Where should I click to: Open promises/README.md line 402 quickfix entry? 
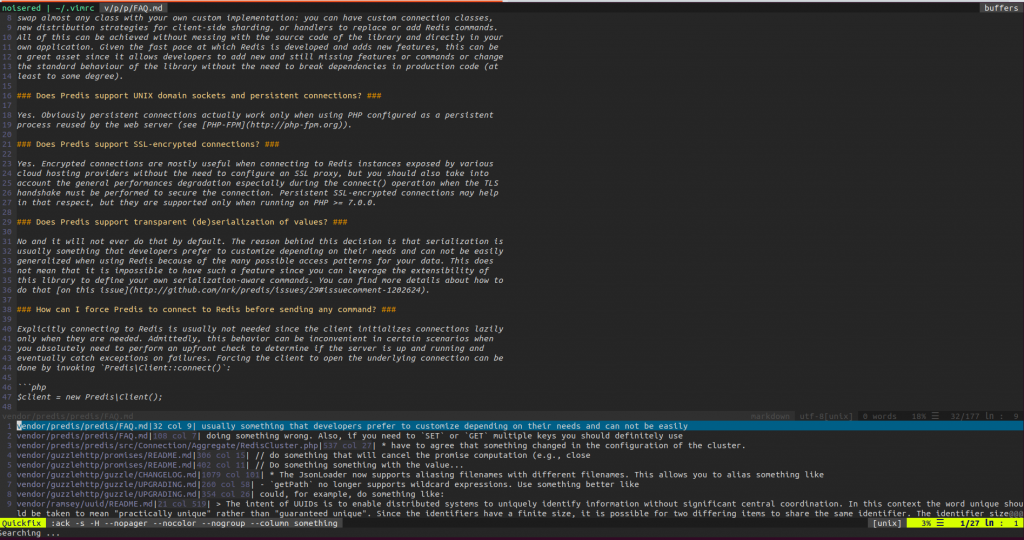tap(240, 465)
